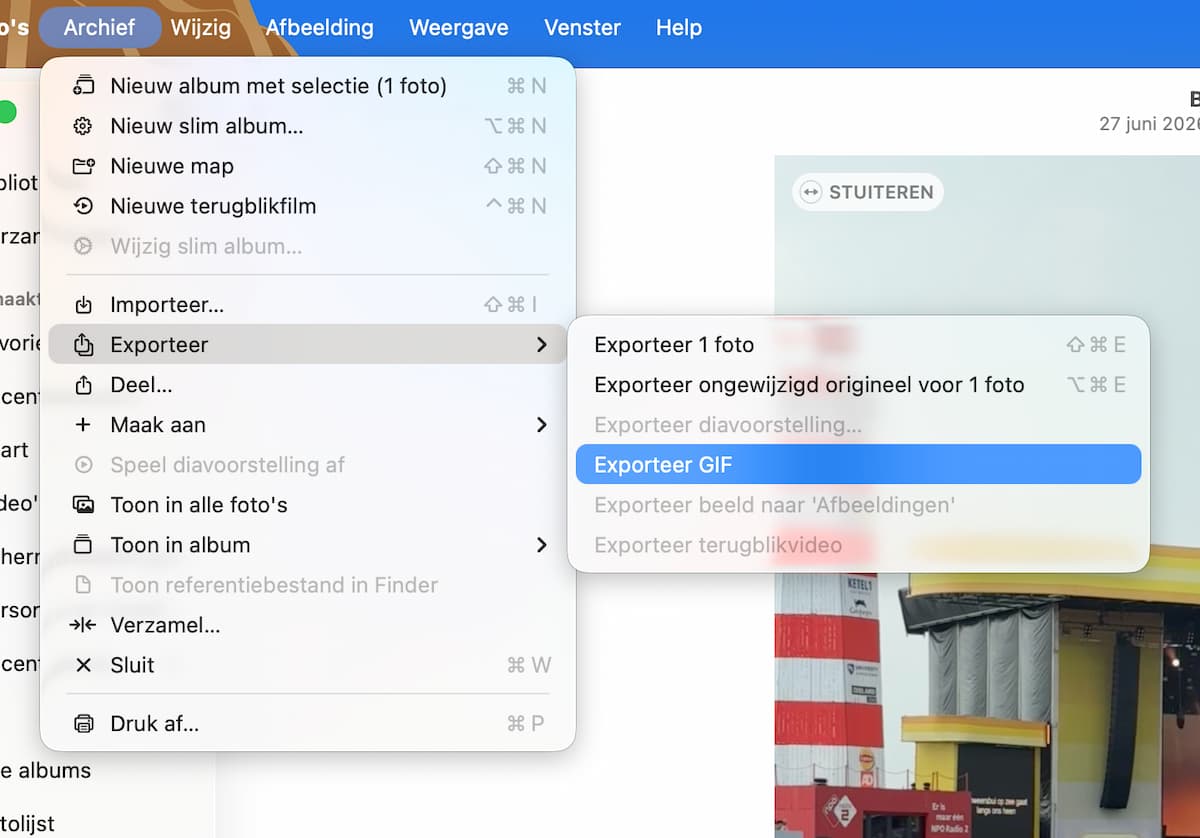Click the printer icon beside Druk af
This screenshot has width=1200, height=838.
(x=84, y=724)
